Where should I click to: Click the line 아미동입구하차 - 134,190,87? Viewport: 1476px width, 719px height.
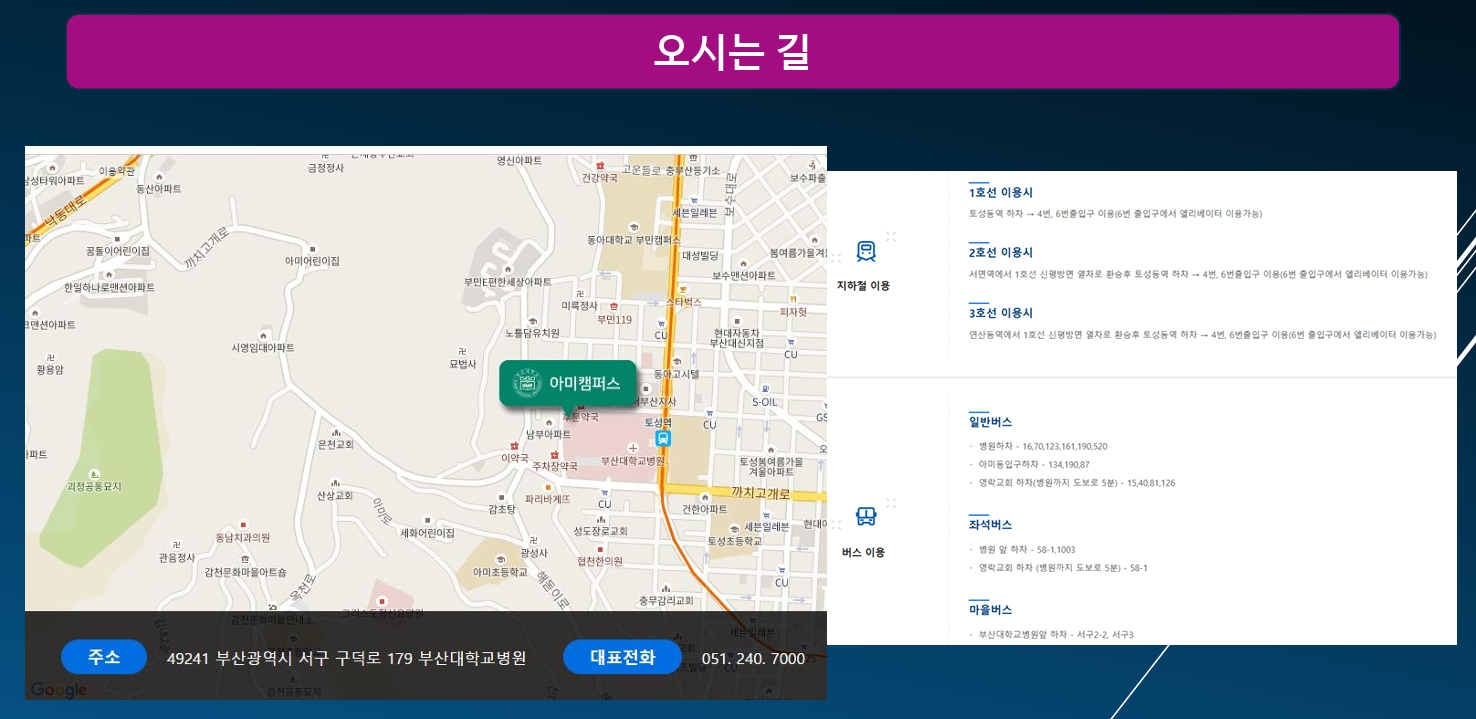pos(1033,464)
